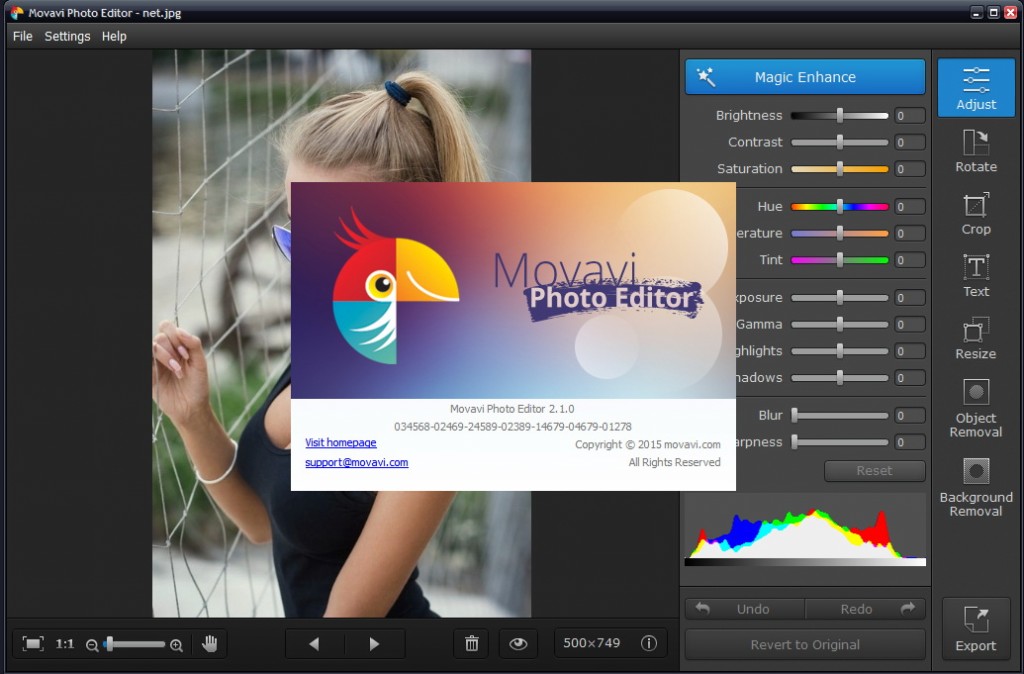Click the parrot logo in About splash
1024x674 pixels.
[x=395, y=286]
